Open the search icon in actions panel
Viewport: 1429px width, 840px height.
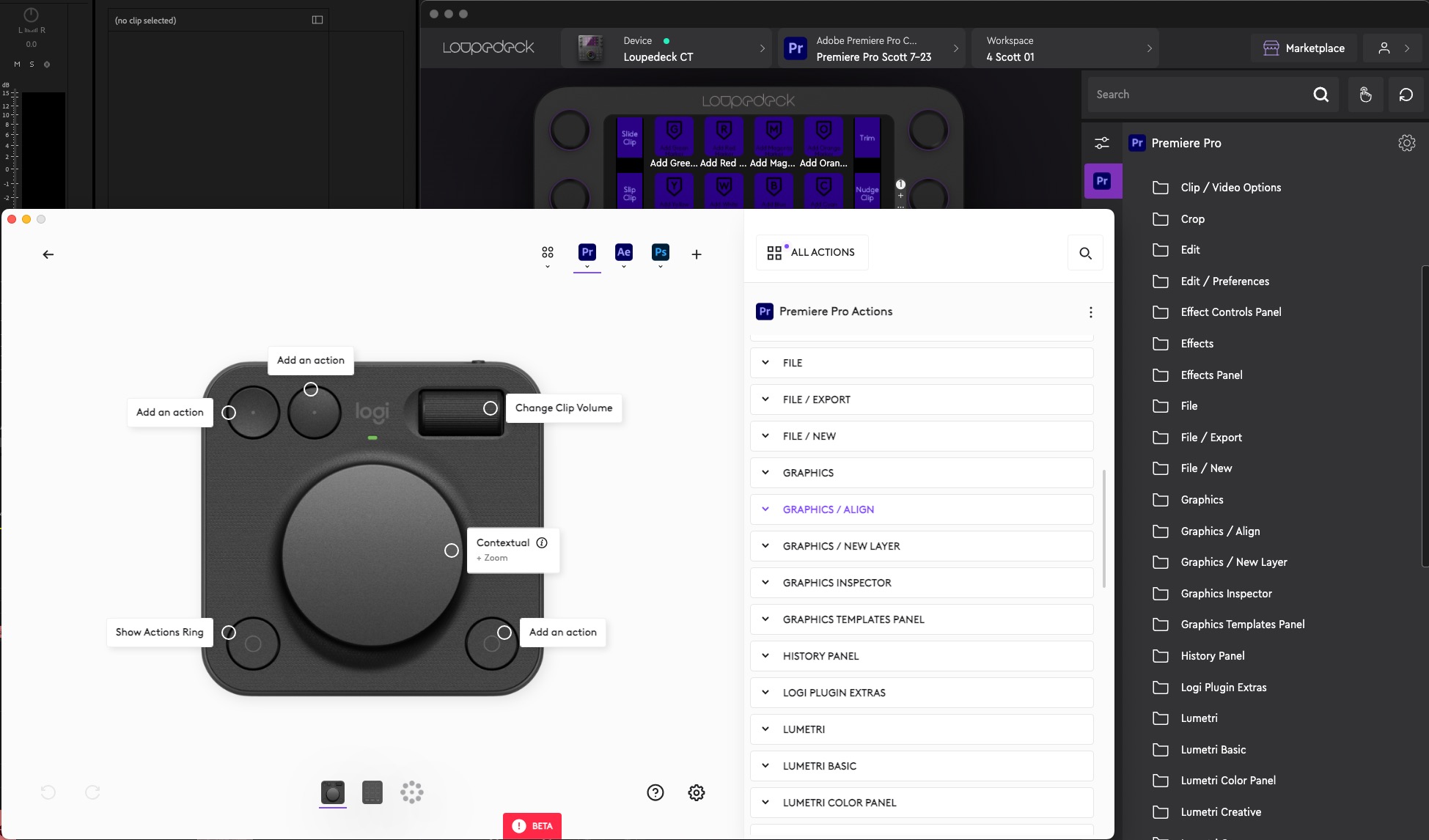point(1085,253)
